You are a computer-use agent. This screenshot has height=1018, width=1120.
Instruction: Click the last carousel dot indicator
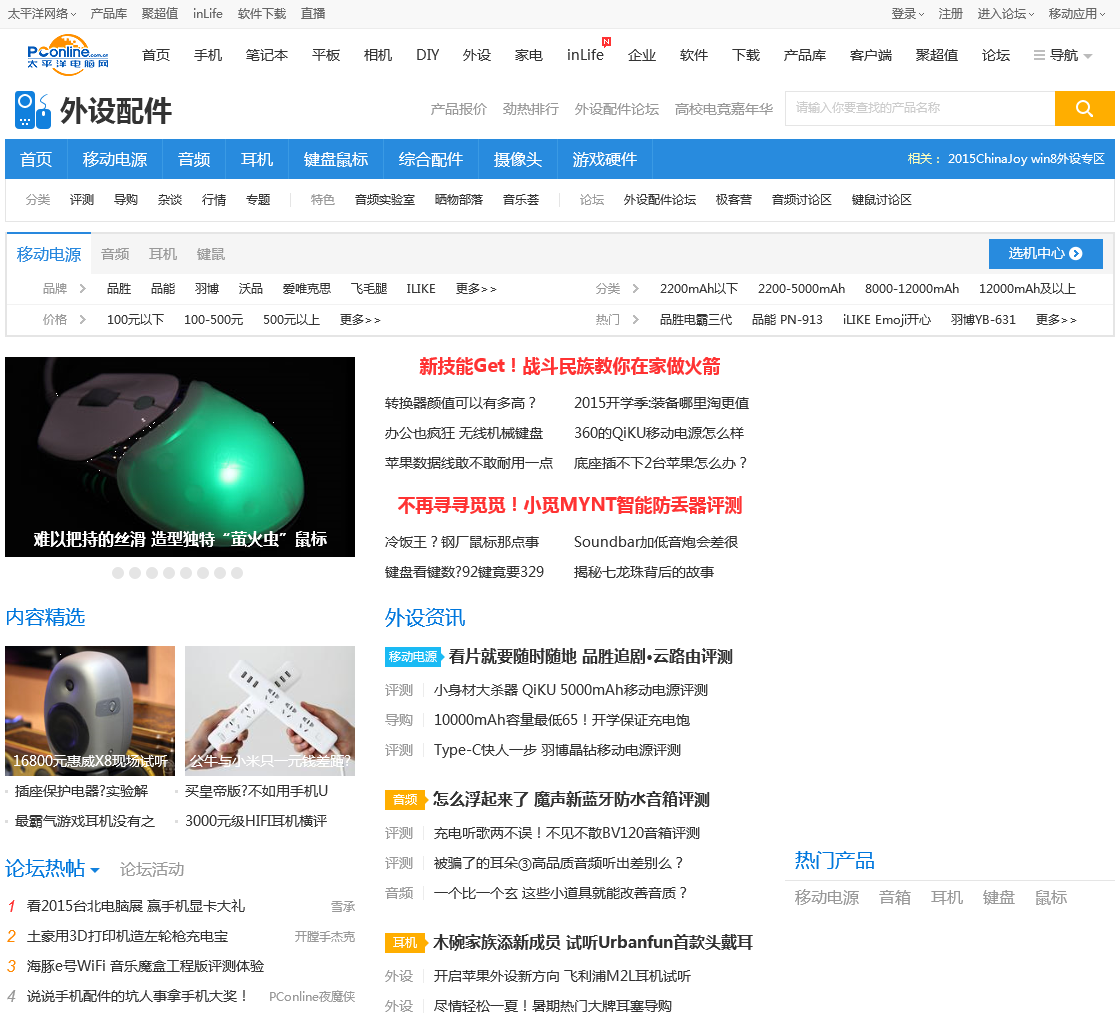(237, 573)
